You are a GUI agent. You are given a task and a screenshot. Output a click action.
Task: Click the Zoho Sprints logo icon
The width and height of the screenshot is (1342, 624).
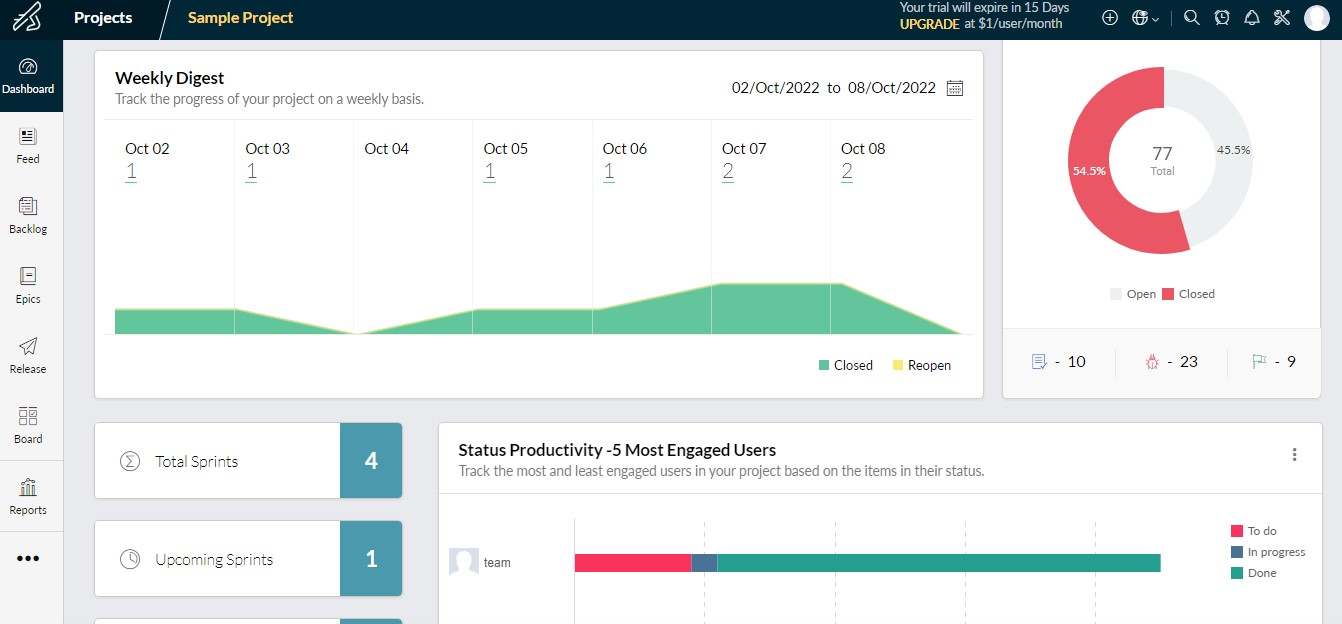point(28,18)
